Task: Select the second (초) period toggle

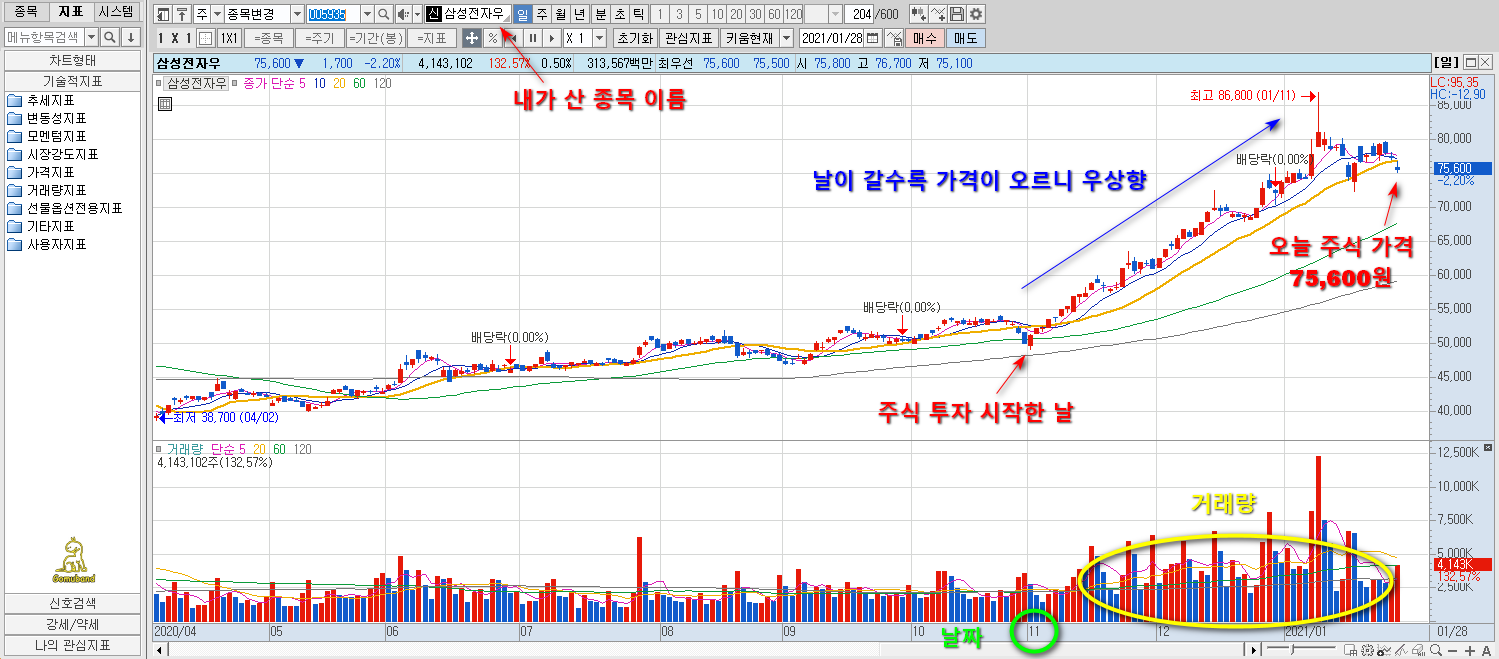Action: coord(619,14)
